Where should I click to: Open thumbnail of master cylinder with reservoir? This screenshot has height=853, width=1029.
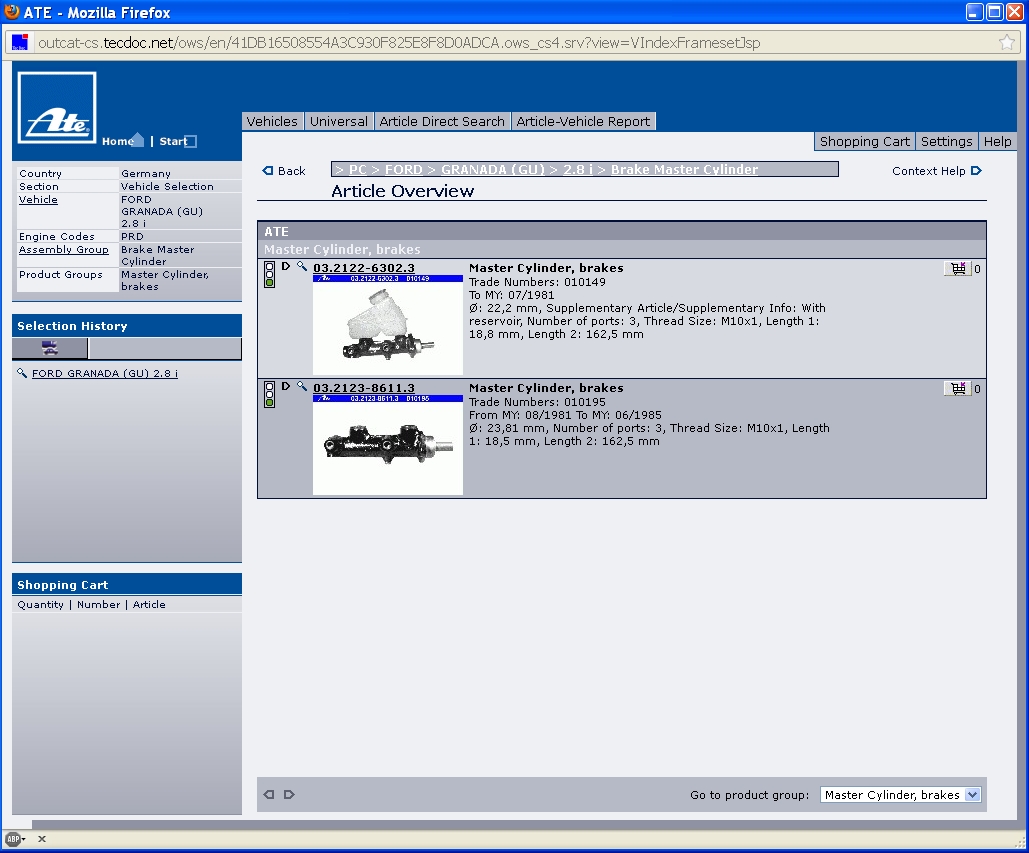388,325
